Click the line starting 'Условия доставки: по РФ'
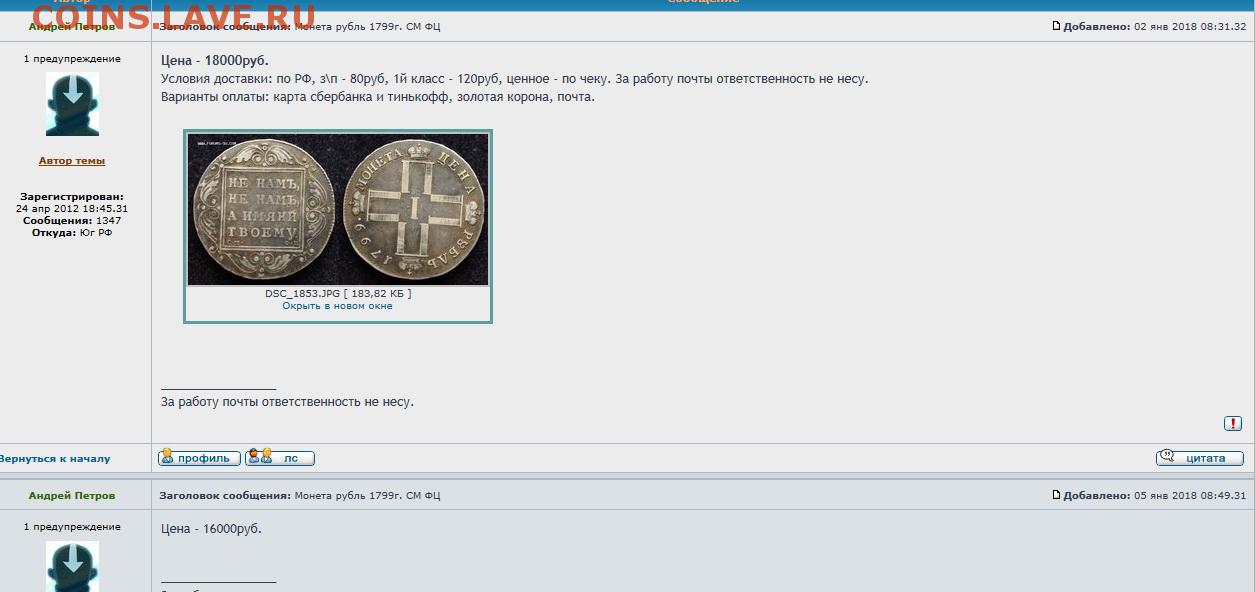Image resolution: width=1255 pixels, height=592 pixels. point(515,79)
